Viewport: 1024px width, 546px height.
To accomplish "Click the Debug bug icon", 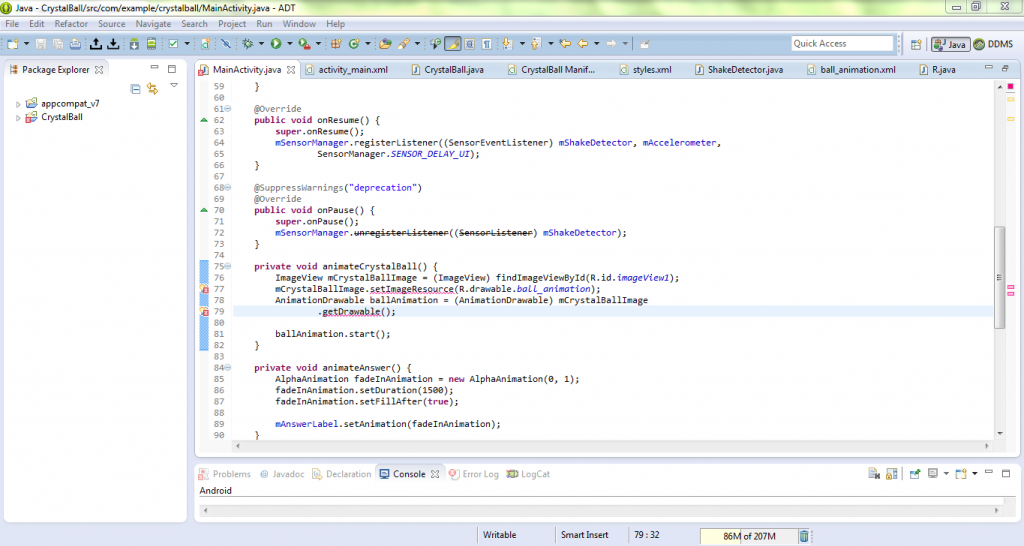I will pos(247,44).
